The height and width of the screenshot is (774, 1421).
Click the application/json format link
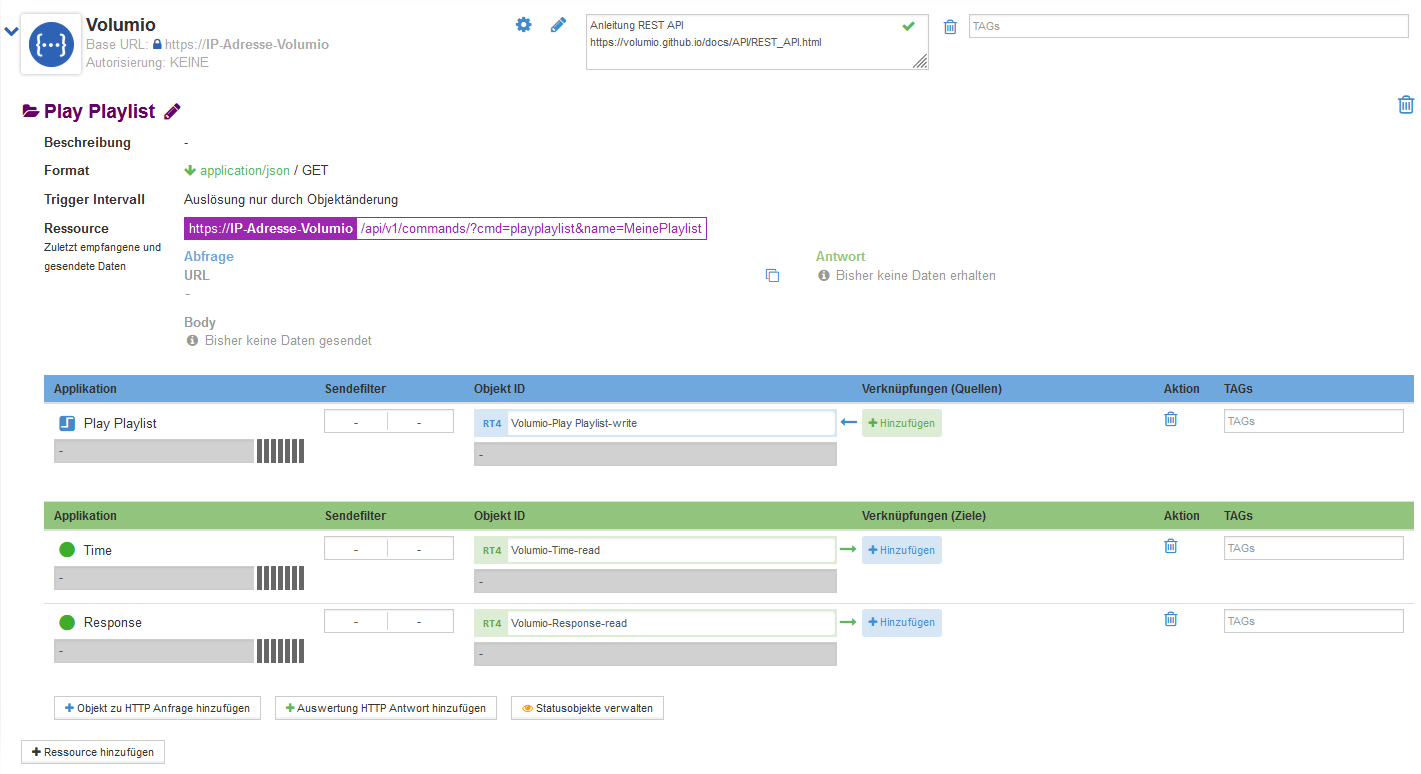245,171
